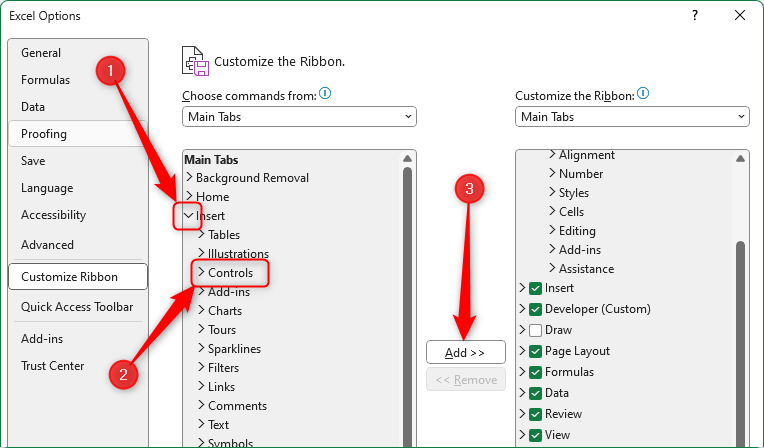Toggle the View tab checkbox
This screenshot has height=448, width=764.
pos(535,435)
